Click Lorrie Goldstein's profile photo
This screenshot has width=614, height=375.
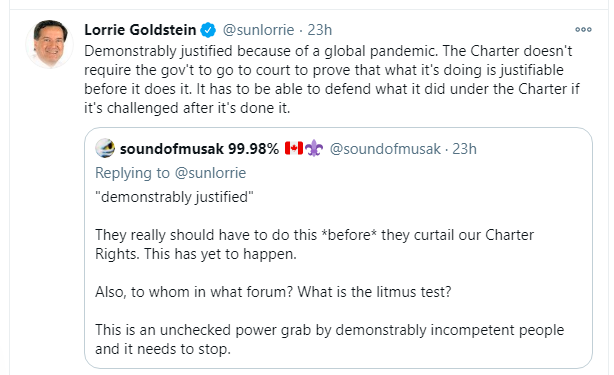(x=49, y=44)
